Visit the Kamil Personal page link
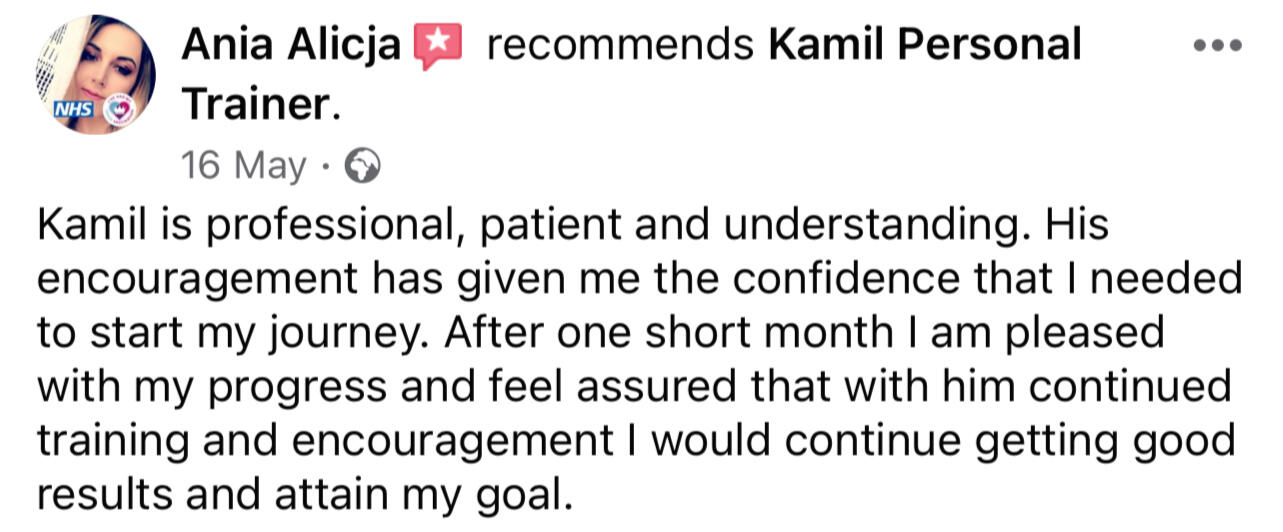 click(x=924, y=46)
